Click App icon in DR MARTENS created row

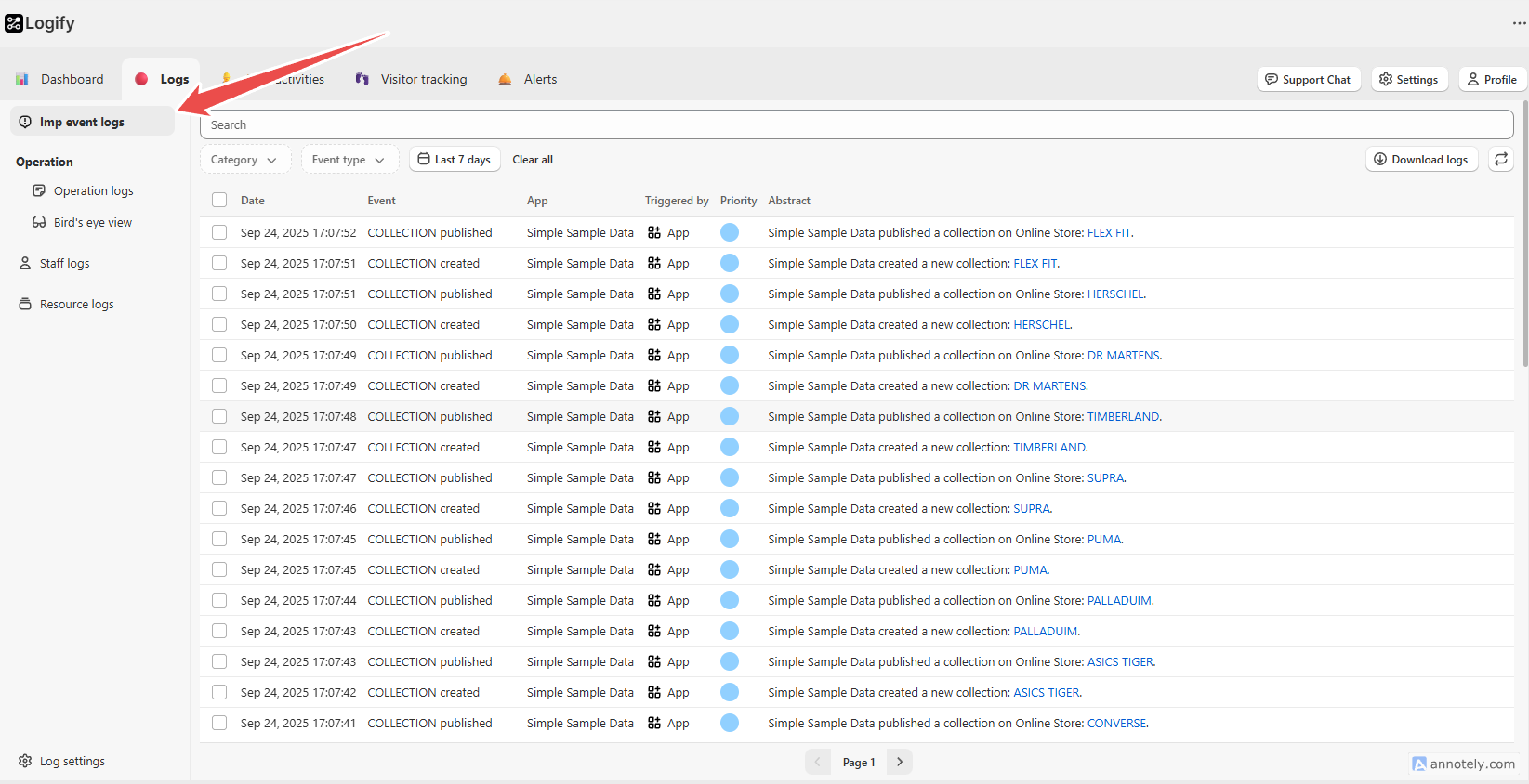click(x=654, y=385)
